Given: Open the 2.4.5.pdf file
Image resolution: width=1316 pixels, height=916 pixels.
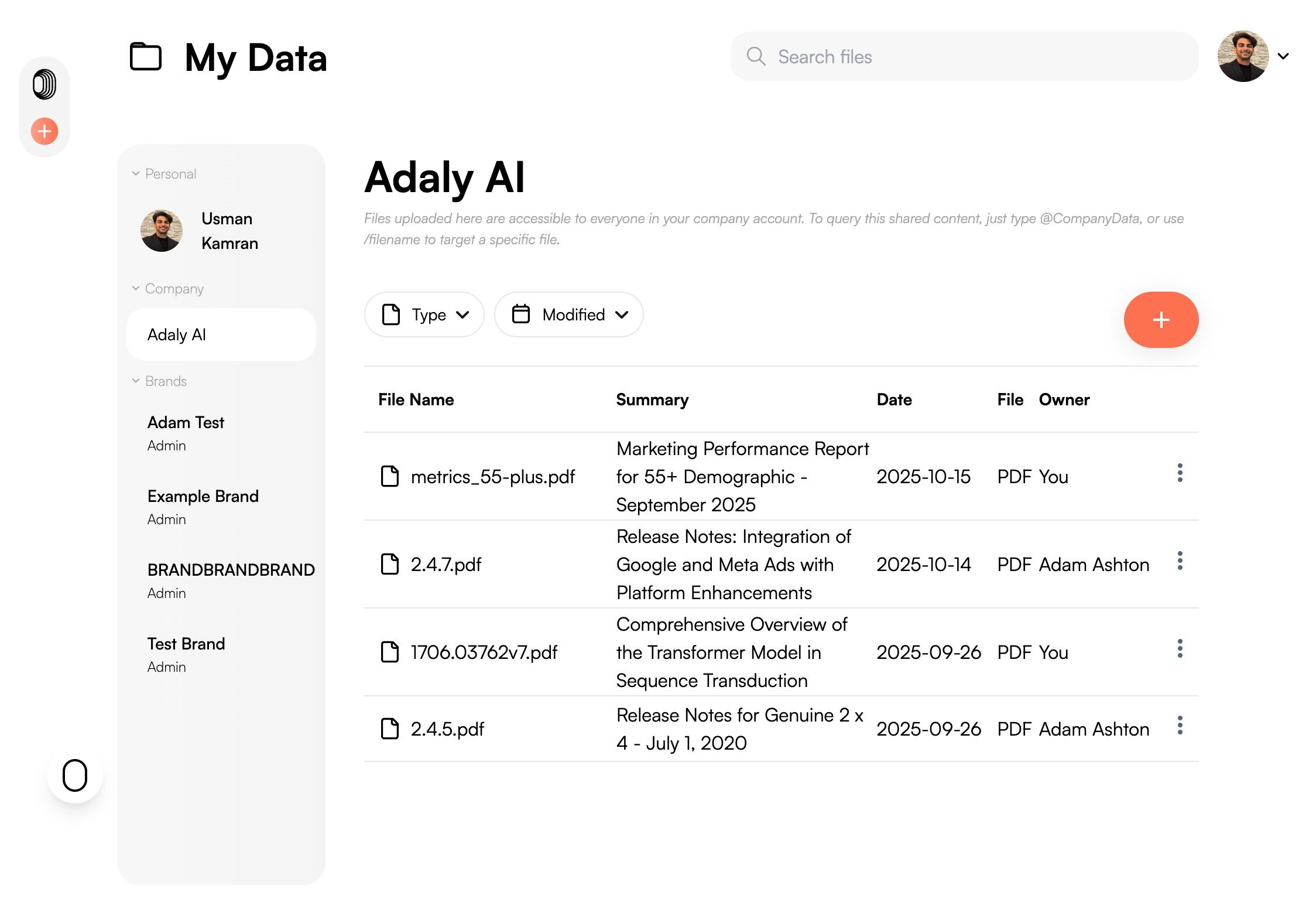Looking at the screenshot, I should click(x=447, y=729).
